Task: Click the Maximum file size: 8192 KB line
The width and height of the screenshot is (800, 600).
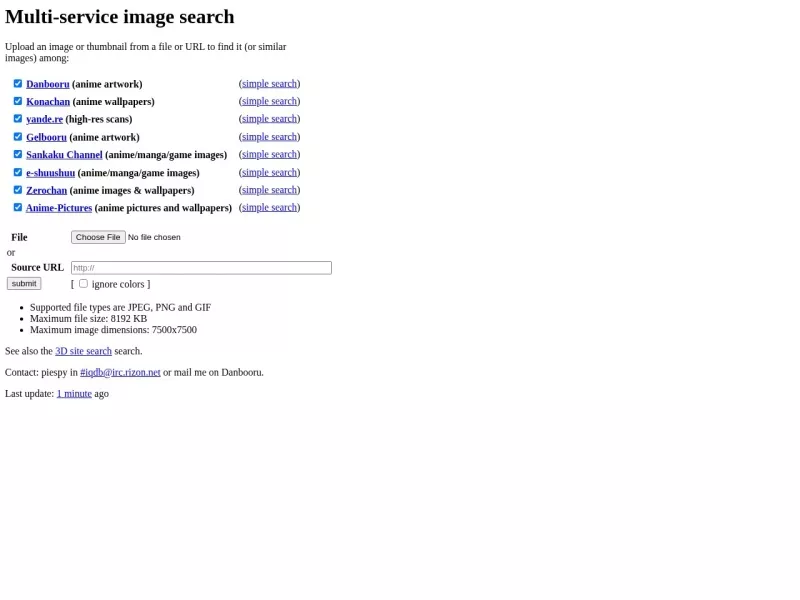Action: [x=88, y=319]
